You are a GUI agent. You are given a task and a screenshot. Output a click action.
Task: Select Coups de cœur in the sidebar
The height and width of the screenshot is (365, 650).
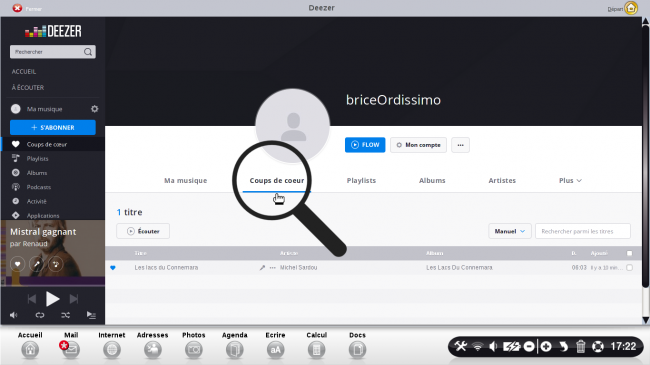[47, 144]
